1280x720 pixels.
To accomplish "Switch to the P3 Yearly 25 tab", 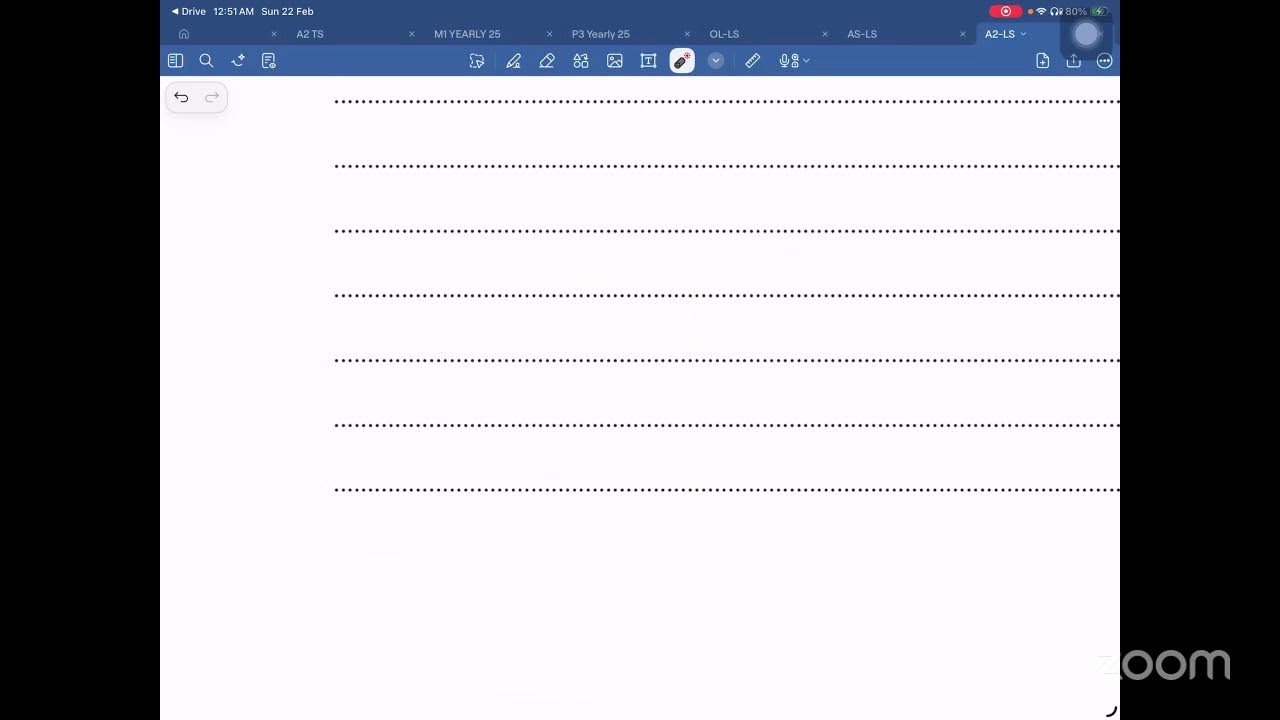I will pyautogui.click(x=601, y=34).
